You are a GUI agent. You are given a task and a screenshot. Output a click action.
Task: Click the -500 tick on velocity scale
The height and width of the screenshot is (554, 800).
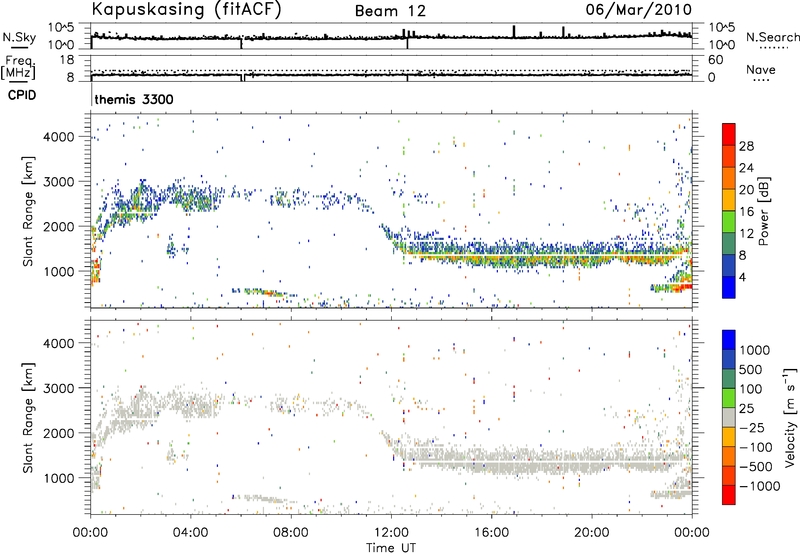click(x=756, y=467)
